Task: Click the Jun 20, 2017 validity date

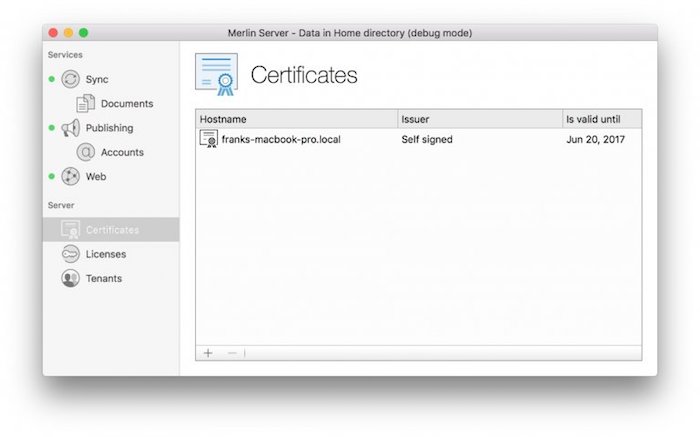Action: [596, 139]
